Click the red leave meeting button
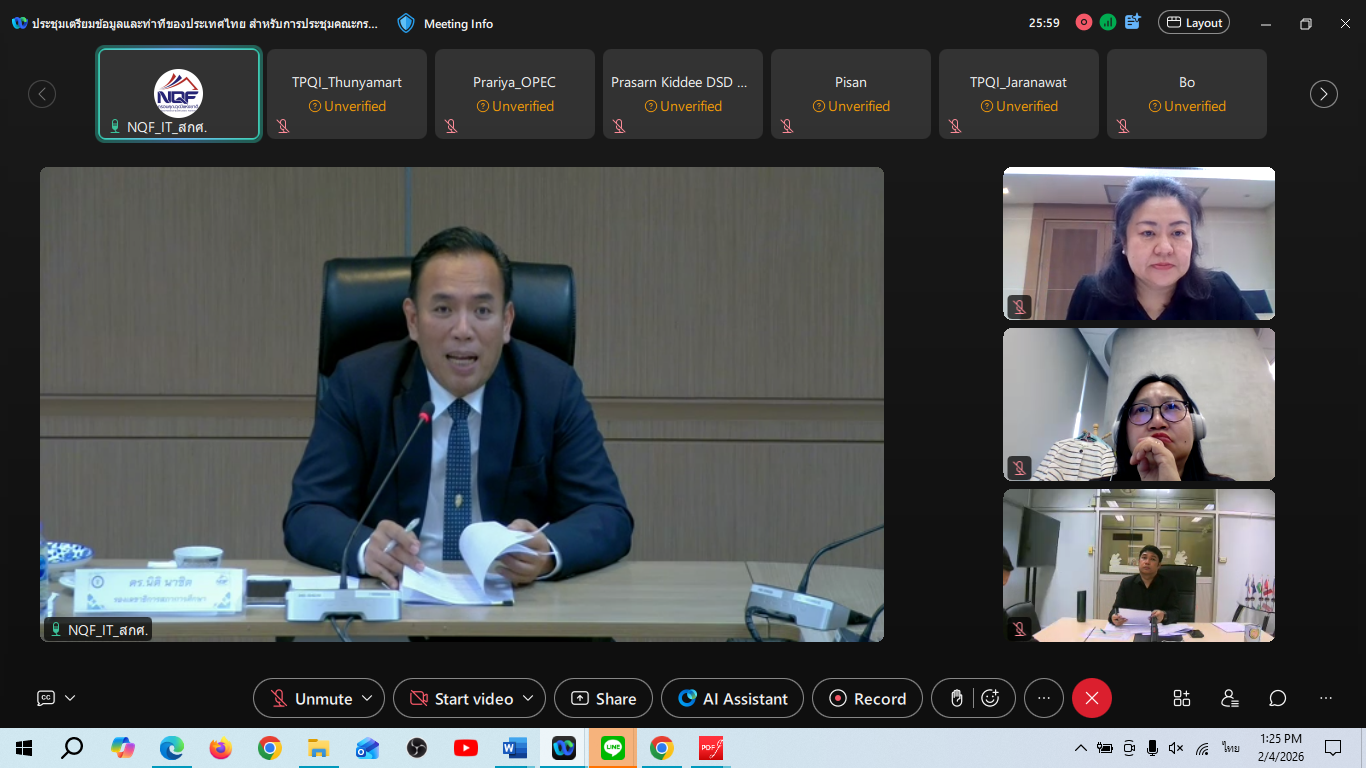The image size is (1366, 768). click(x=1092, y=698)
